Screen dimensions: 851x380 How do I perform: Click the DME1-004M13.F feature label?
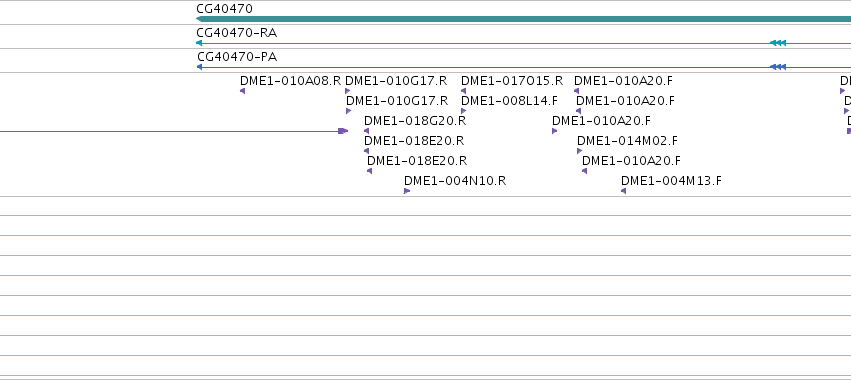pos(671,180)
